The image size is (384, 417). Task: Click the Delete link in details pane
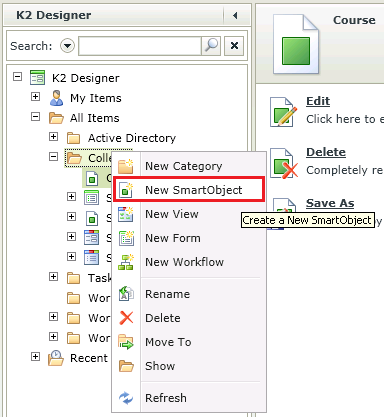[326, 152]
